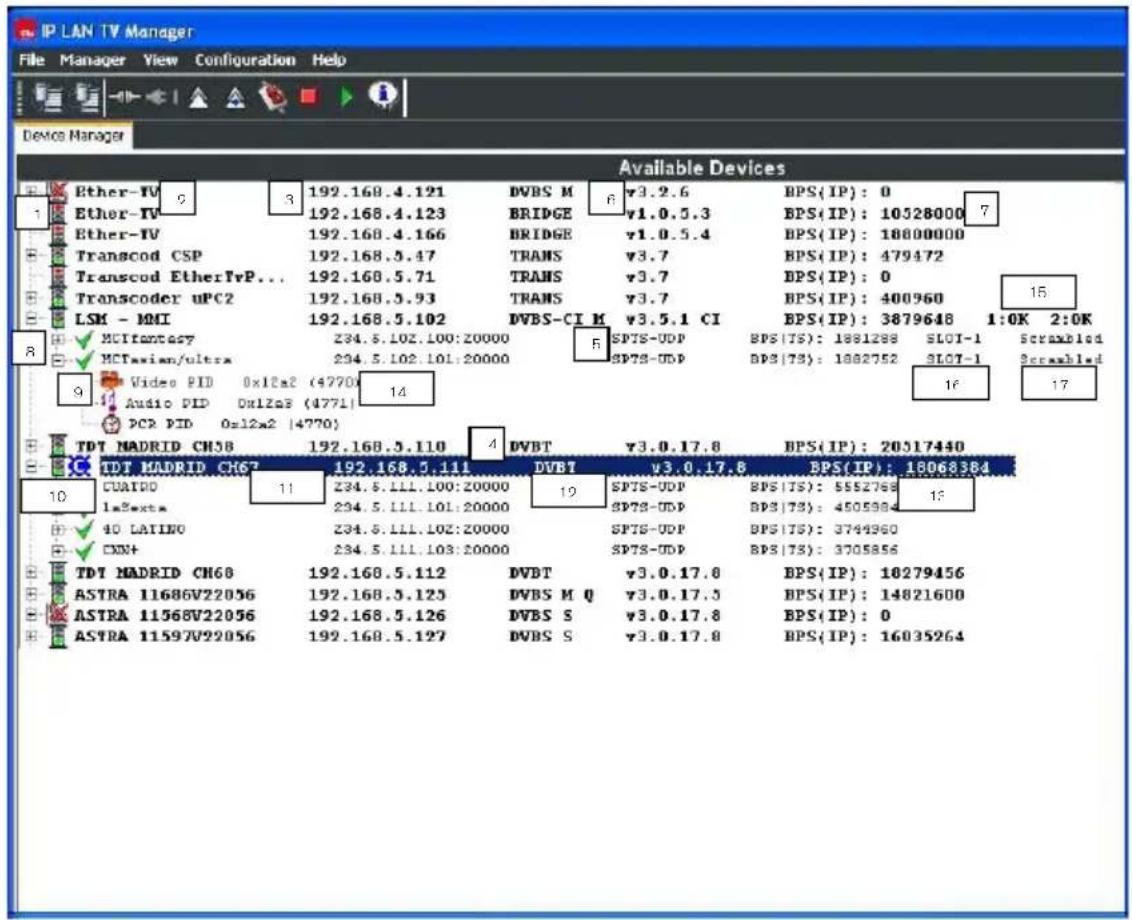This screenshot has width=1132, height=920.
Task: Select the ASTRA 11568V22056 device name
Action: 165,615
